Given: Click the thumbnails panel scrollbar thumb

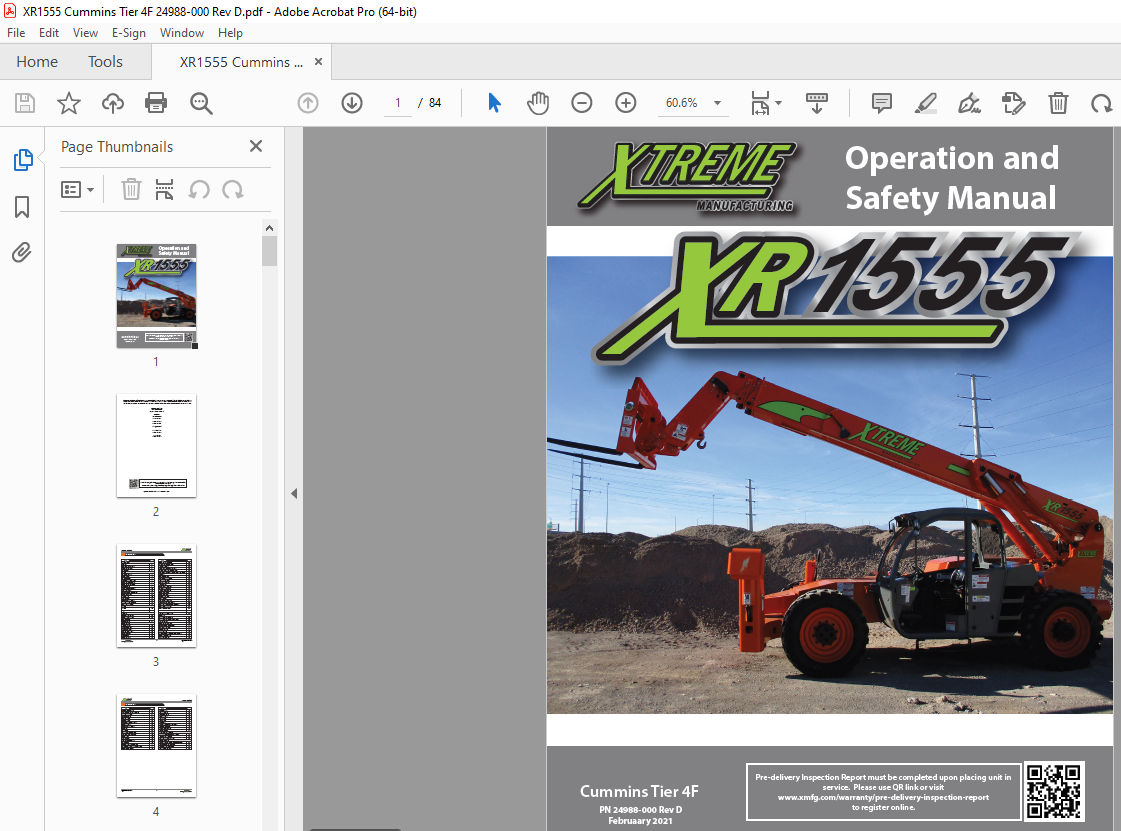Looking at the screenshot, I should click(x=270, y=251).
